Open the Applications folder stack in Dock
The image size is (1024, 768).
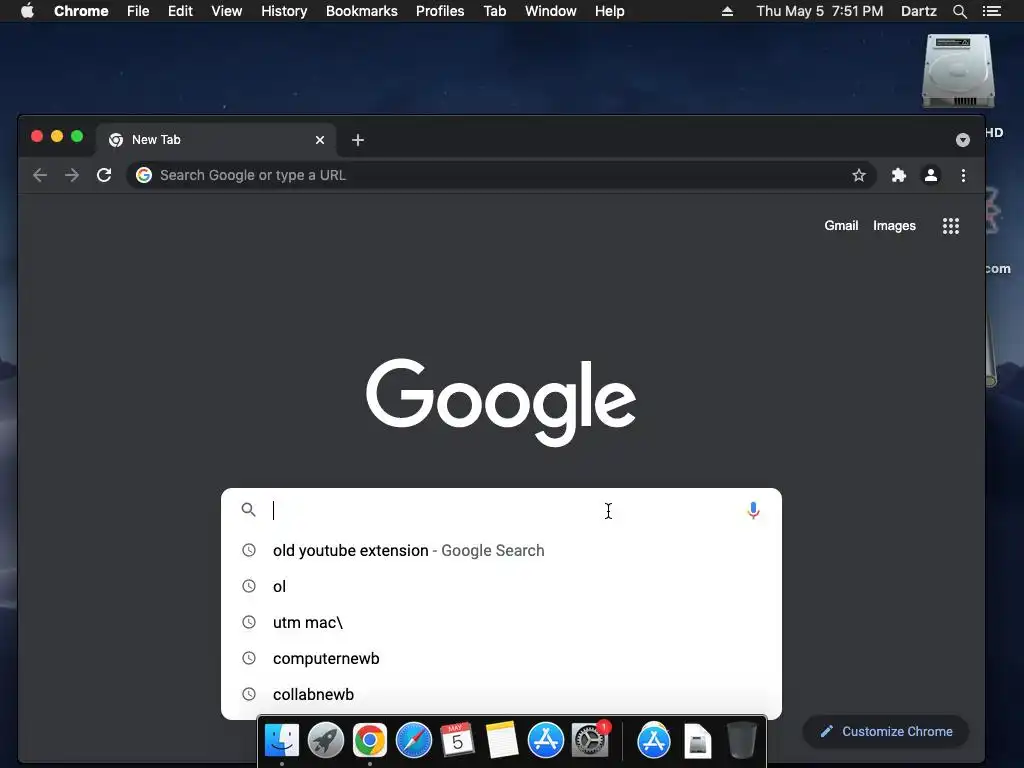coord(654,741)
